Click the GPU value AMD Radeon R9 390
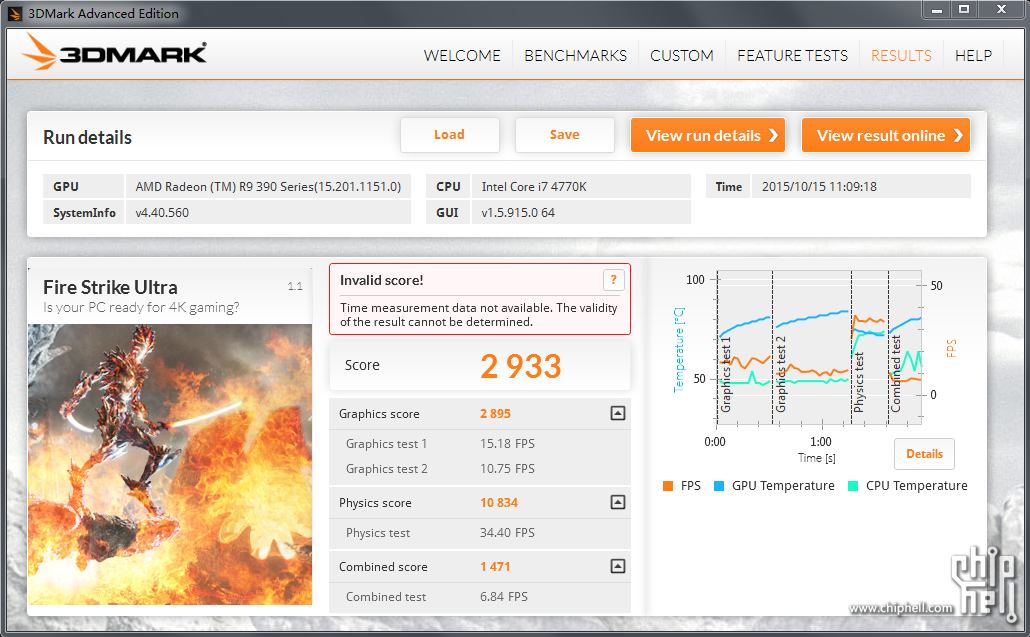This screenshot has width=1030, height=637. [x=268, y=187]
